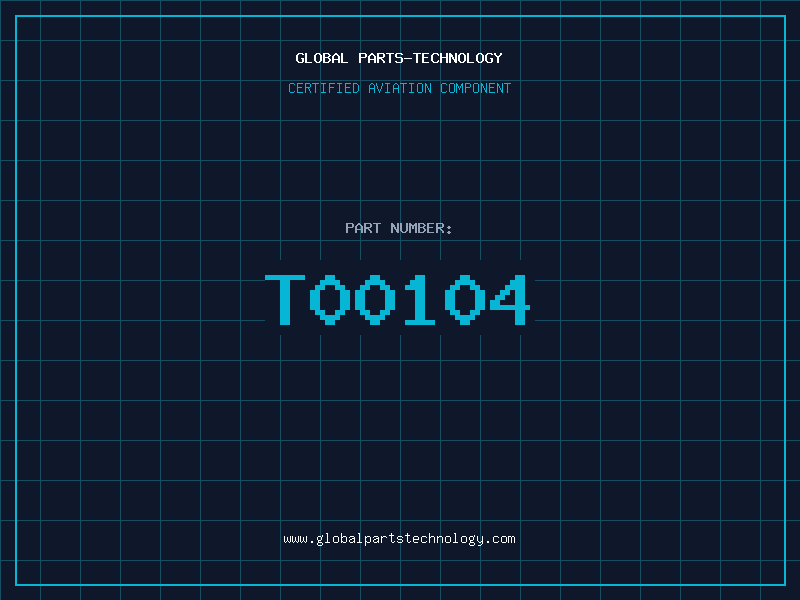Click the word TECHNOLOGY in the title
The image size is (800, 600).
(458, 58)
